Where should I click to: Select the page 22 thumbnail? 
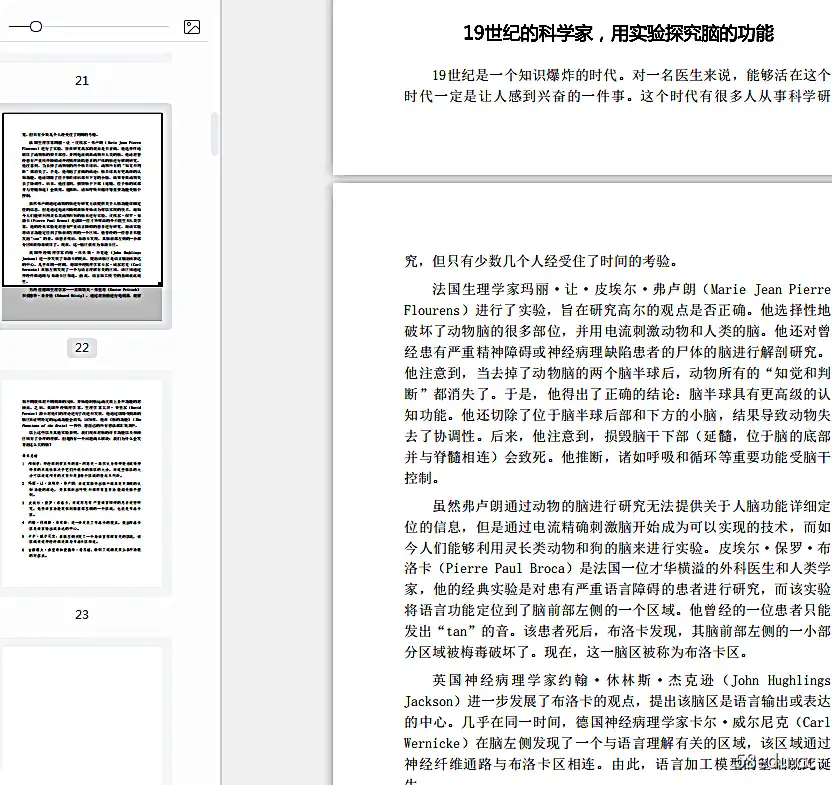82,217
